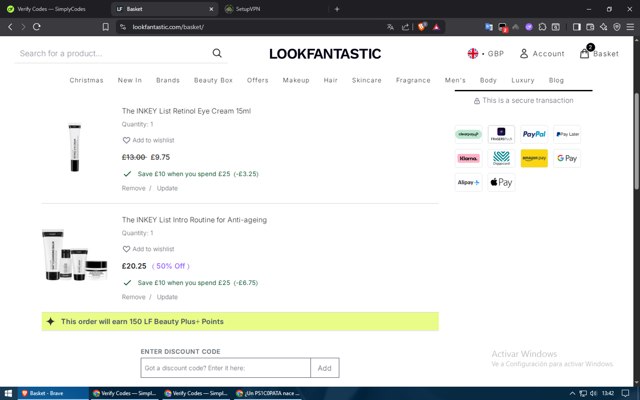
Task: Open the Body menu
Action: tap(488, 80)
